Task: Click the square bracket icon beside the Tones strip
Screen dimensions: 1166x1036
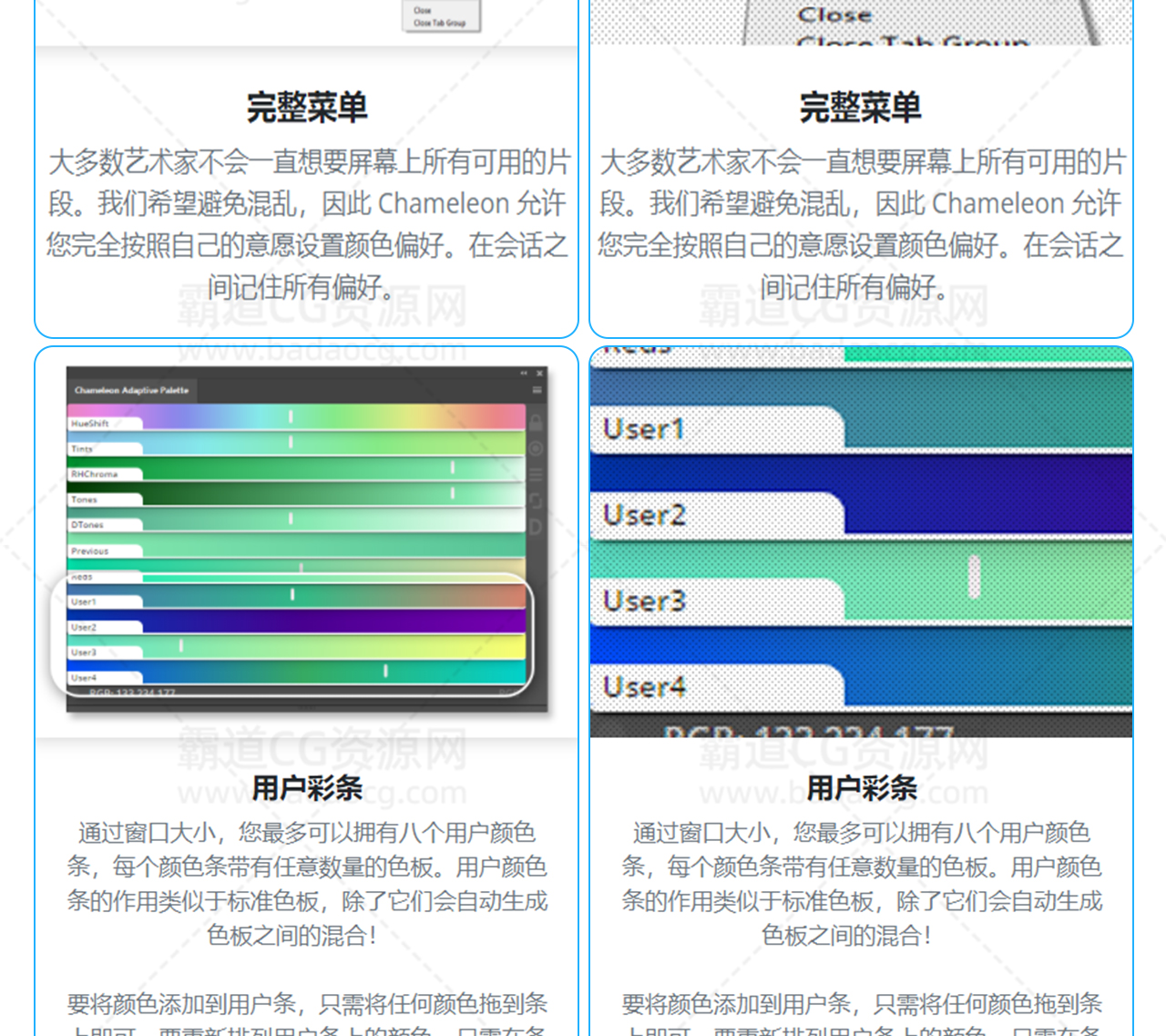Action: click(x=536, y=500)
